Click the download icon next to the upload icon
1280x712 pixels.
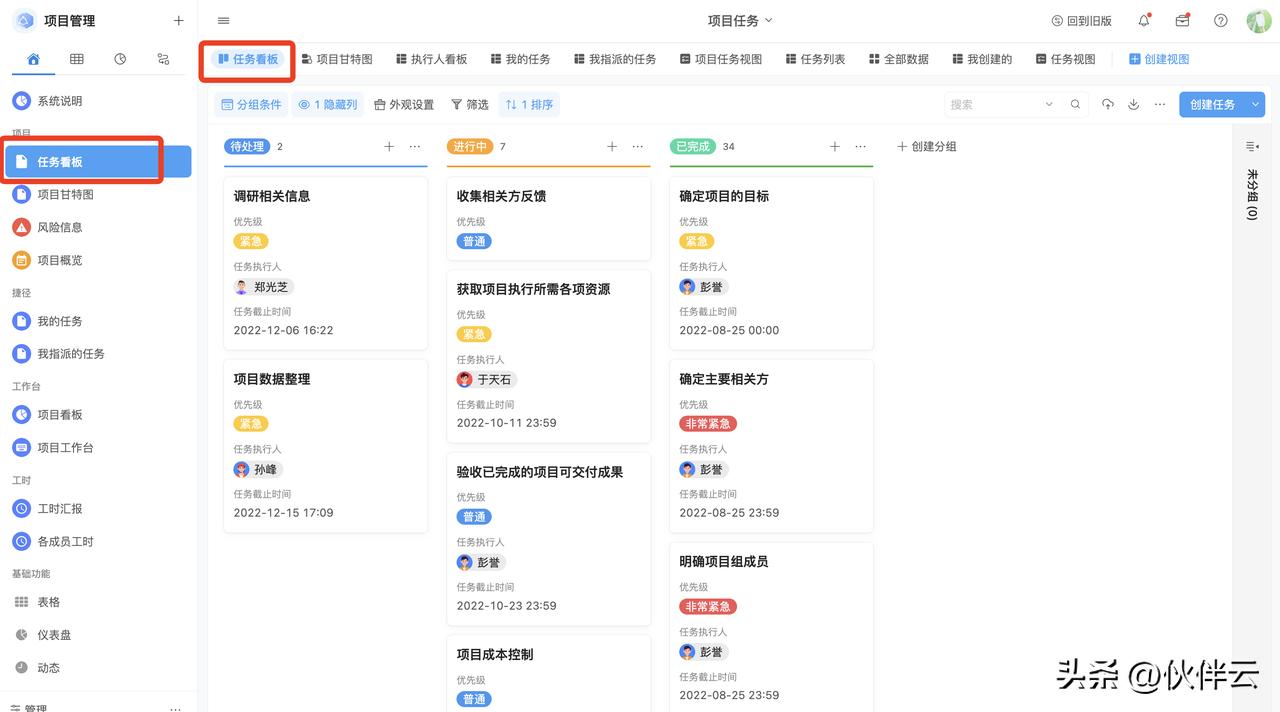[1133, 104]
